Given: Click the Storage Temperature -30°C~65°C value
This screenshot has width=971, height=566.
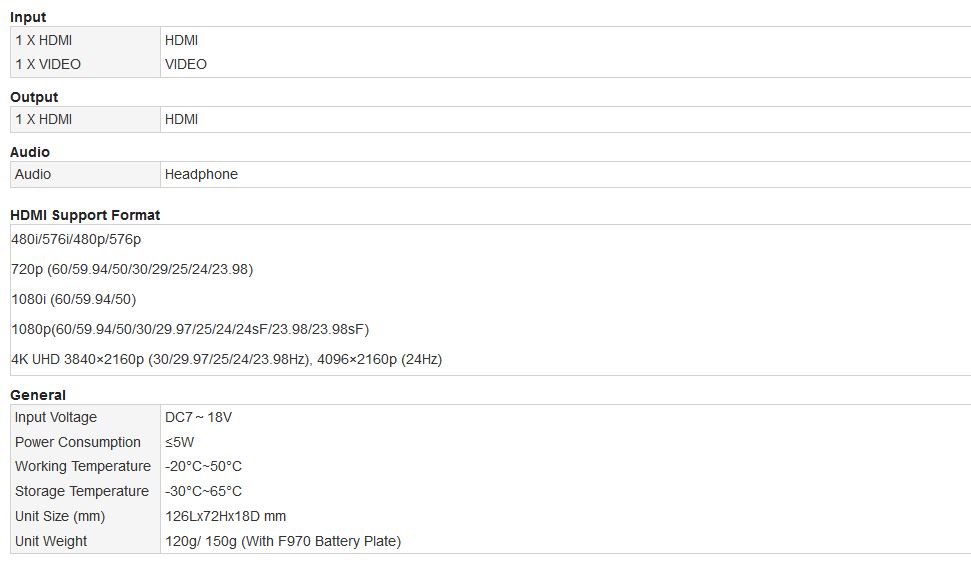Looking at the screenshot, I should tap(203, 491).
